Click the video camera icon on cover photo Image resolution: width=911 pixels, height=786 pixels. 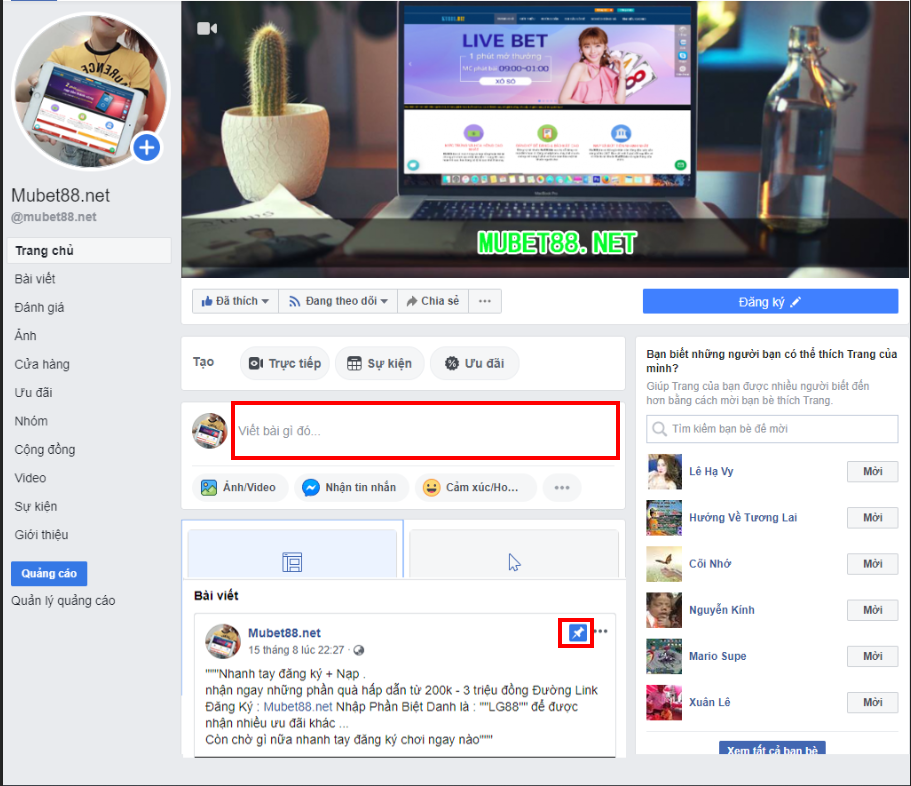click(x=207, y=29)
